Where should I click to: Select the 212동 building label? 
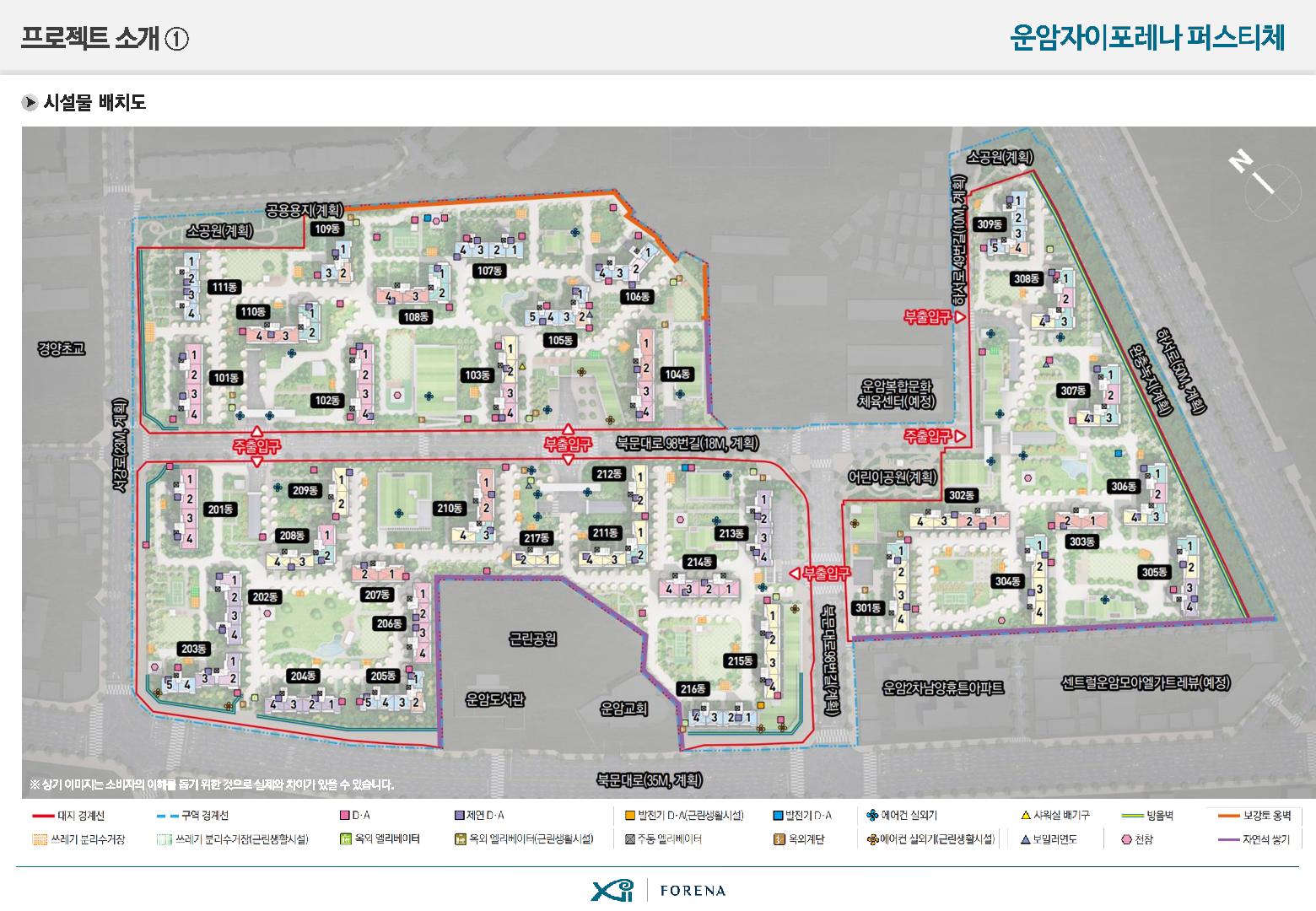click(x=608, y=474)
